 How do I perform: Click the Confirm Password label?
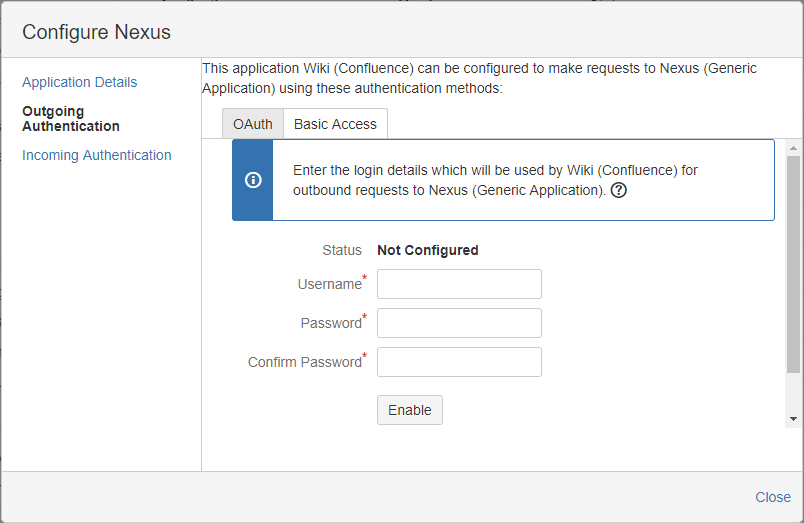304,362
